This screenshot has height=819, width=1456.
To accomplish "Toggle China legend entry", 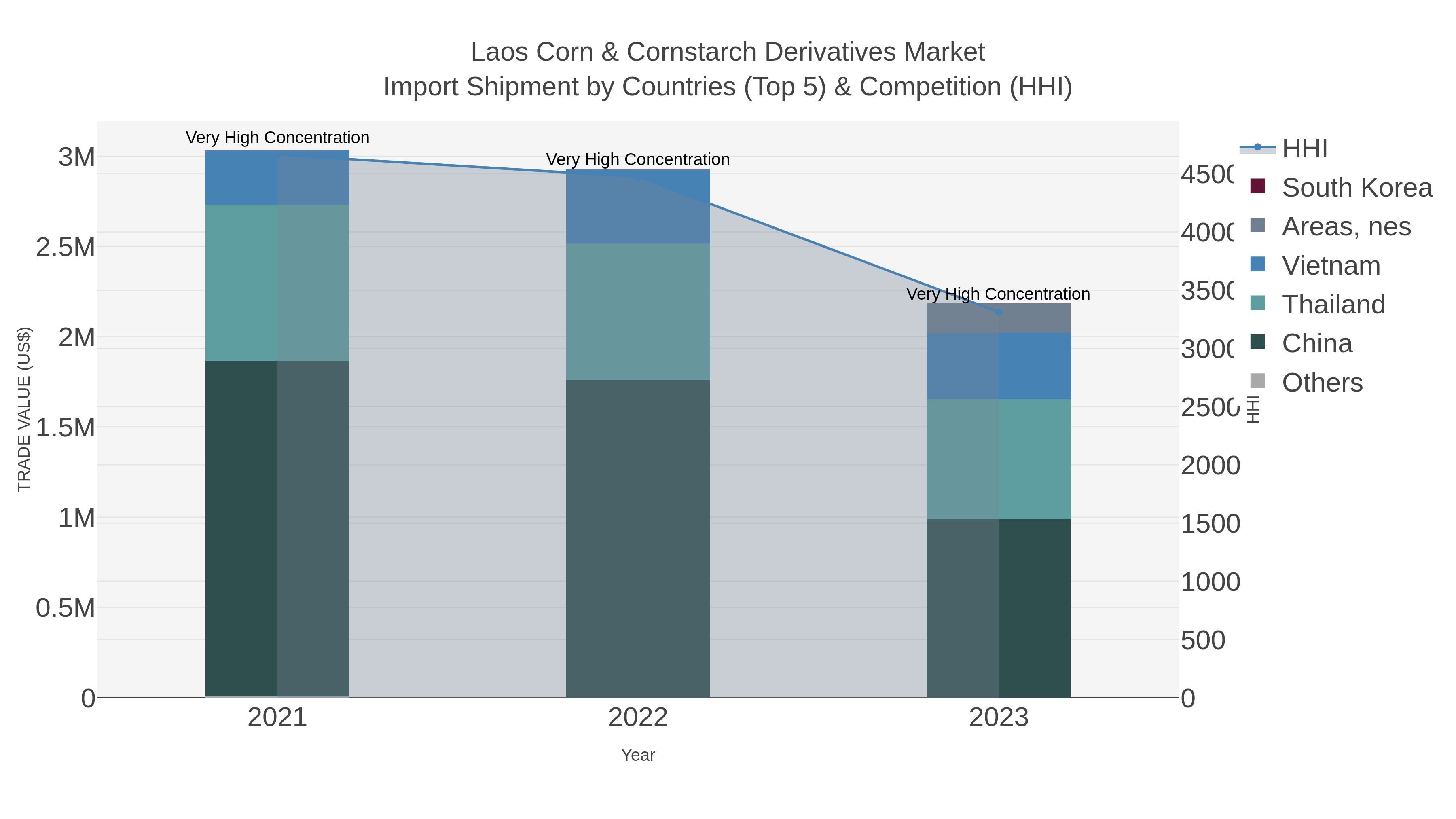I will point(1301,344).
